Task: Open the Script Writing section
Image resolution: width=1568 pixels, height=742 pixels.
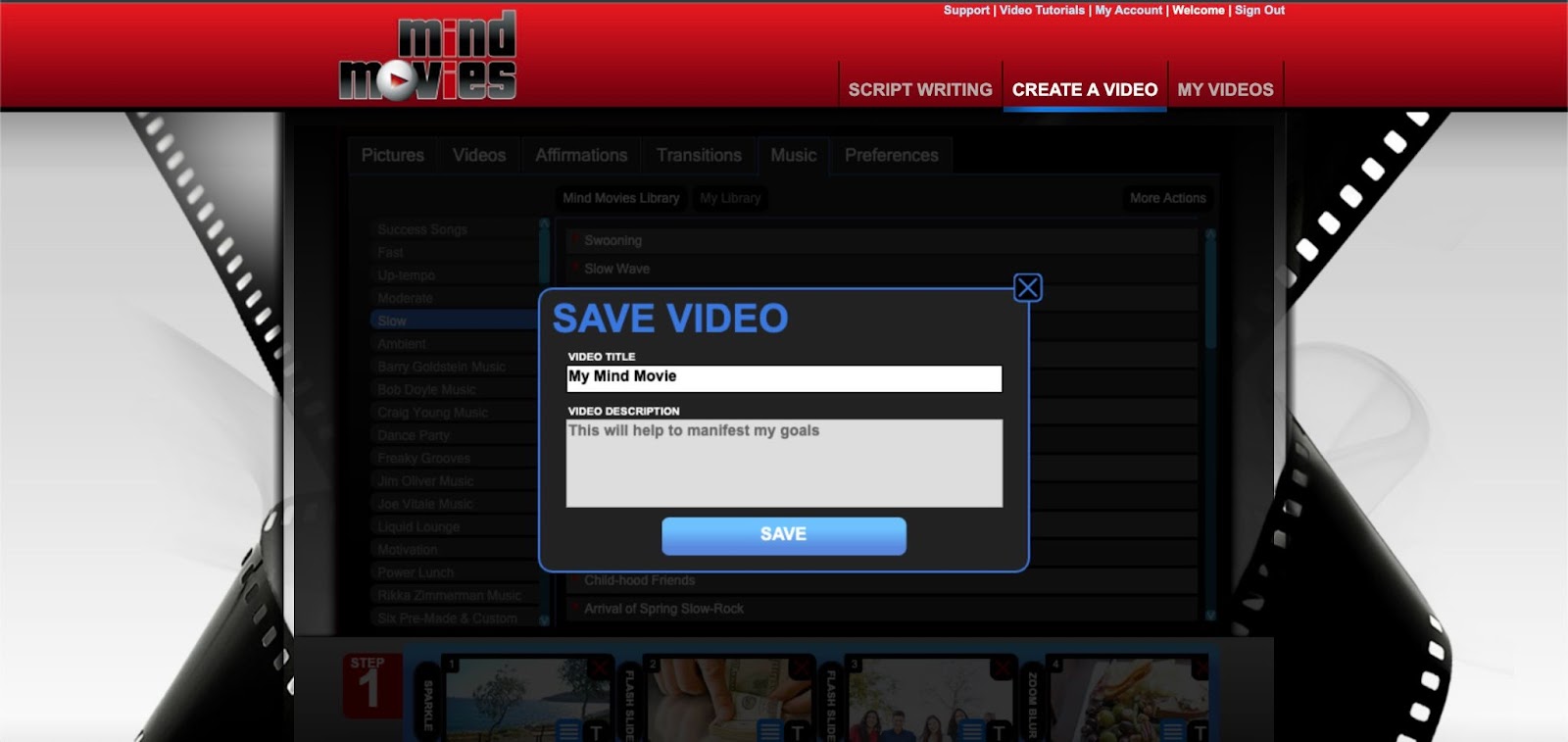Action: click(919, 89)
